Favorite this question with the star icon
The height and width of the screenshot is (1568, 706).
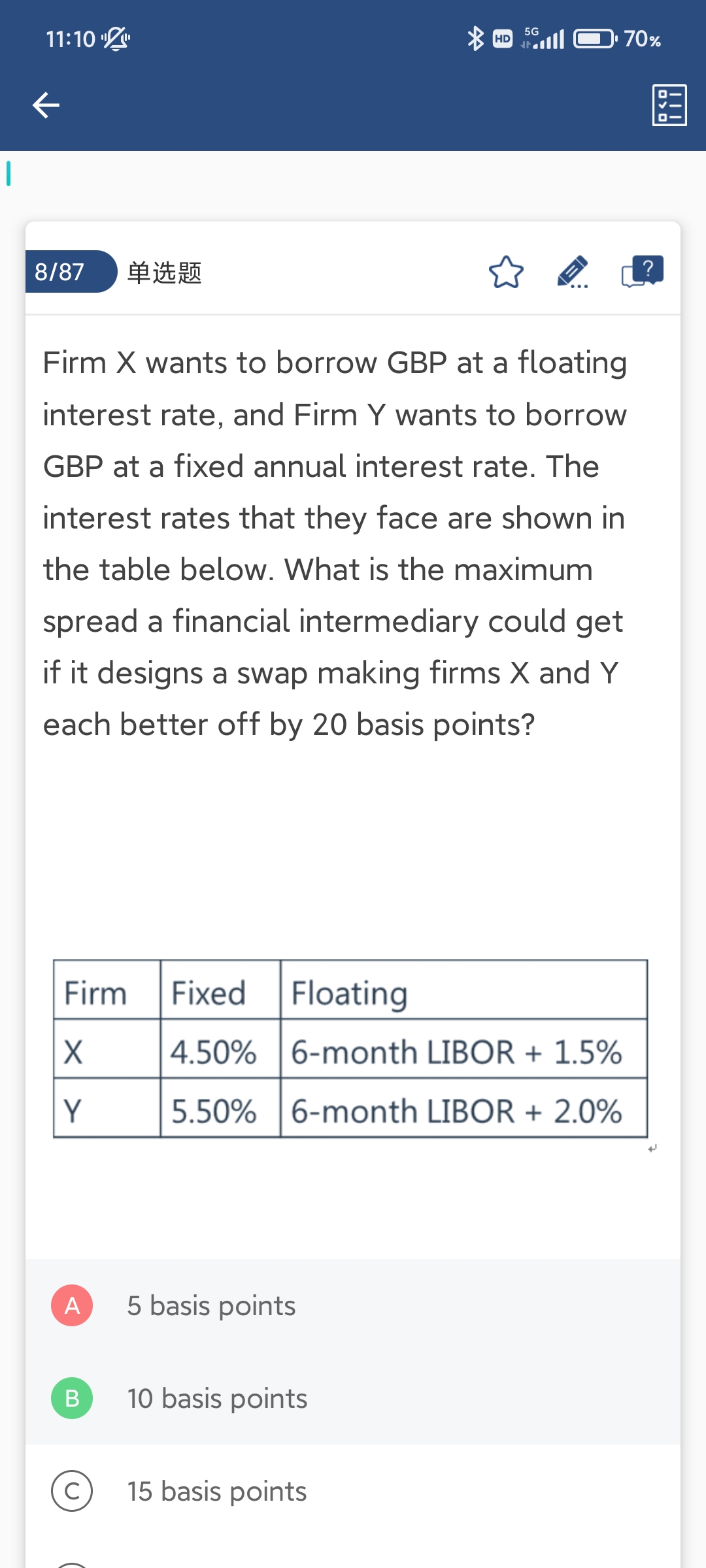(506, 272)
